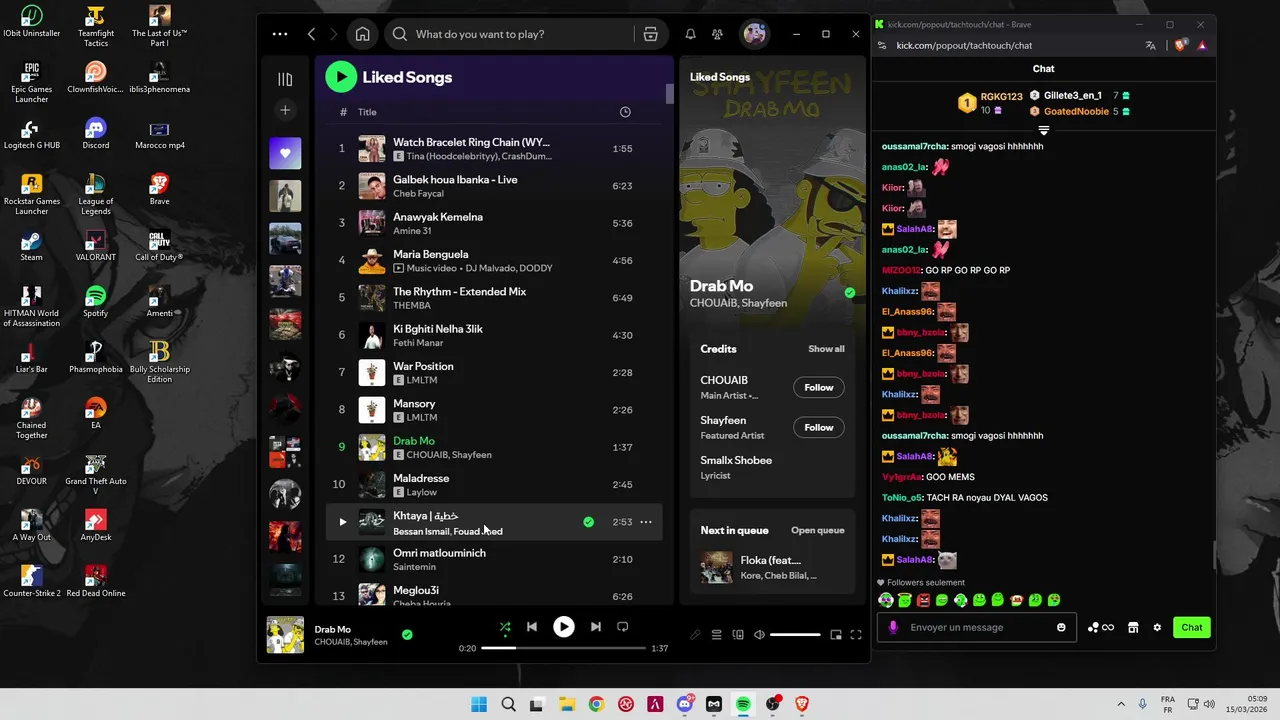
Task: Open the Spotify miniplayer icon
Action: point(836,635)
